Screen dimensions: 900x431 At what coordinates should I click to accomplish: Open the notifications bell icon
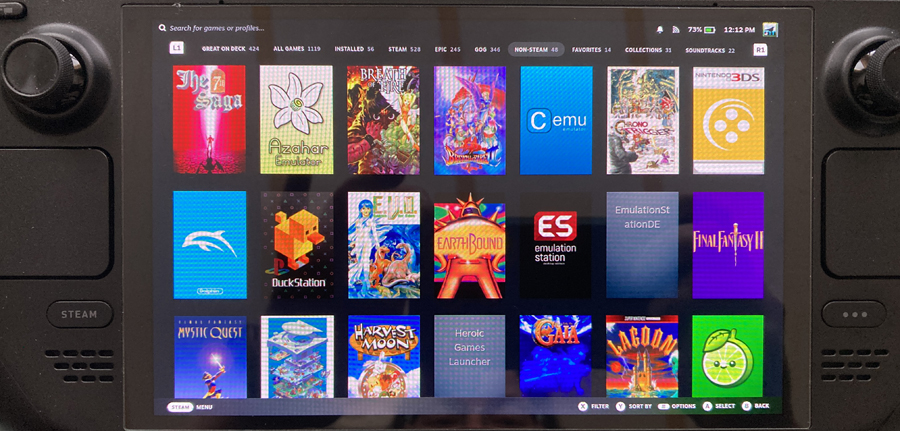pyautogui.click(x=660, y=29)
